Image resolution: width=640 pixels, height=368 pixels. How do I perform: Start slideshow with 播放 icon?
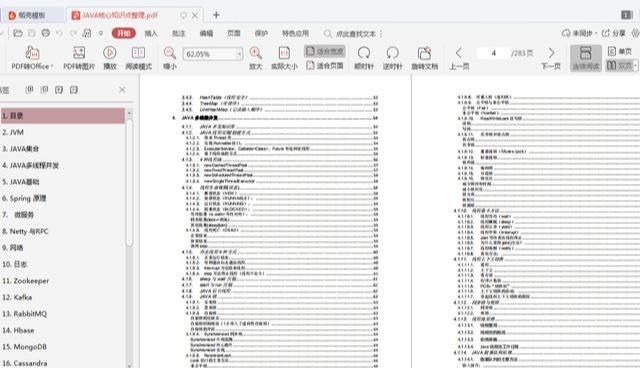[x=109, y=53]
